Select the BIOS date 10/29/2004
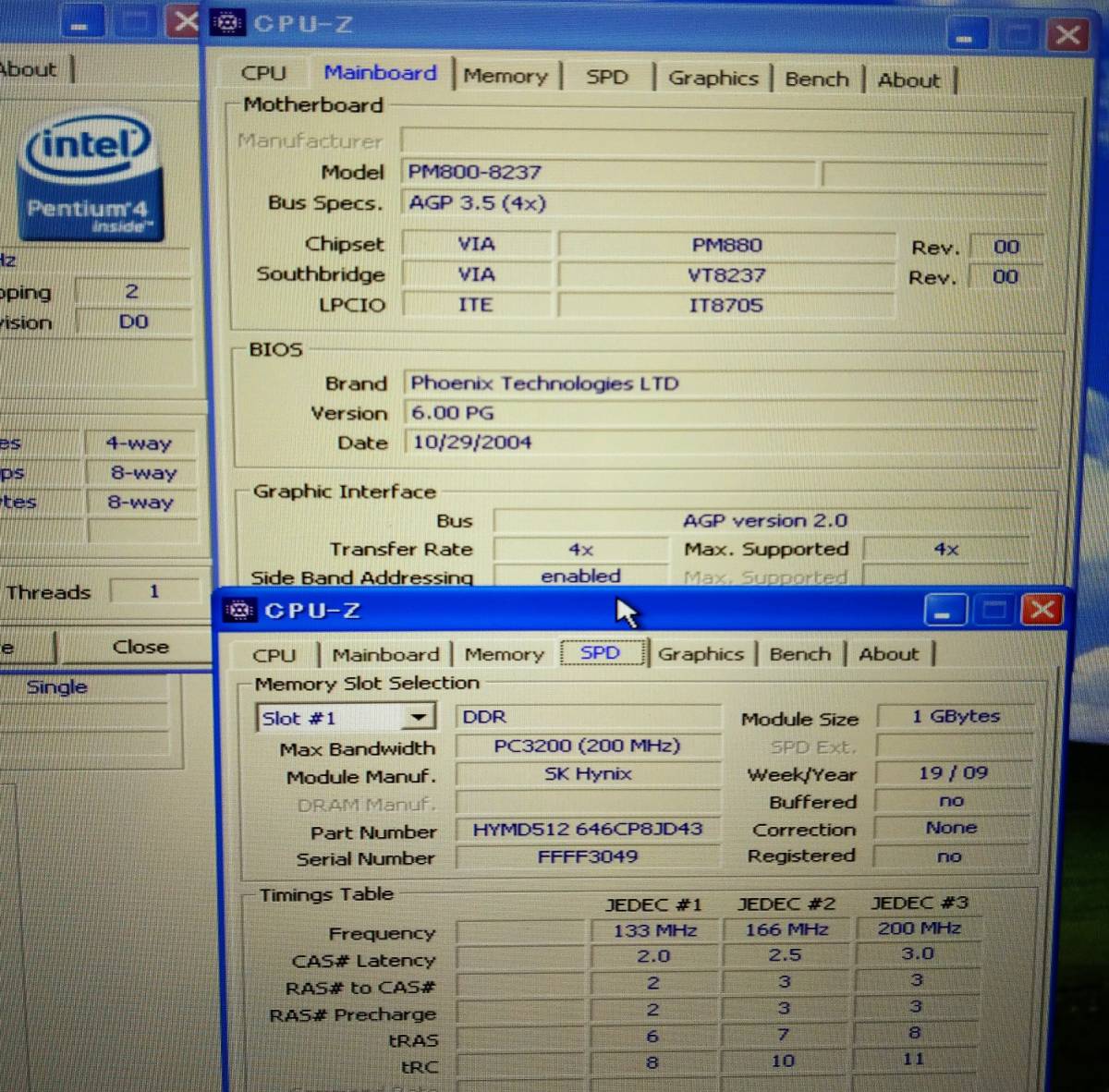The width and height of the screenshot is (1109, 1092). pyautogui.click(x=721, y=442)
